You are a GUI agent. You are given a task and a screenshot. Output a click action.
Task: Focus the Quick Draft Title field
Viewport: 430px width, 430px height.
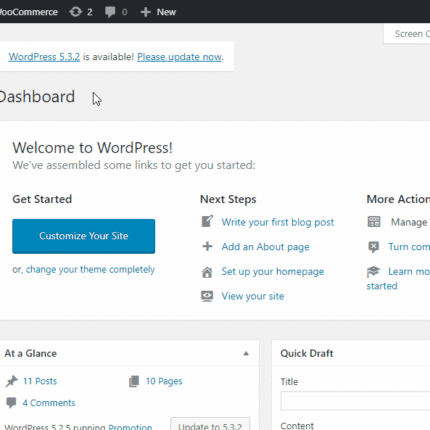355,401
